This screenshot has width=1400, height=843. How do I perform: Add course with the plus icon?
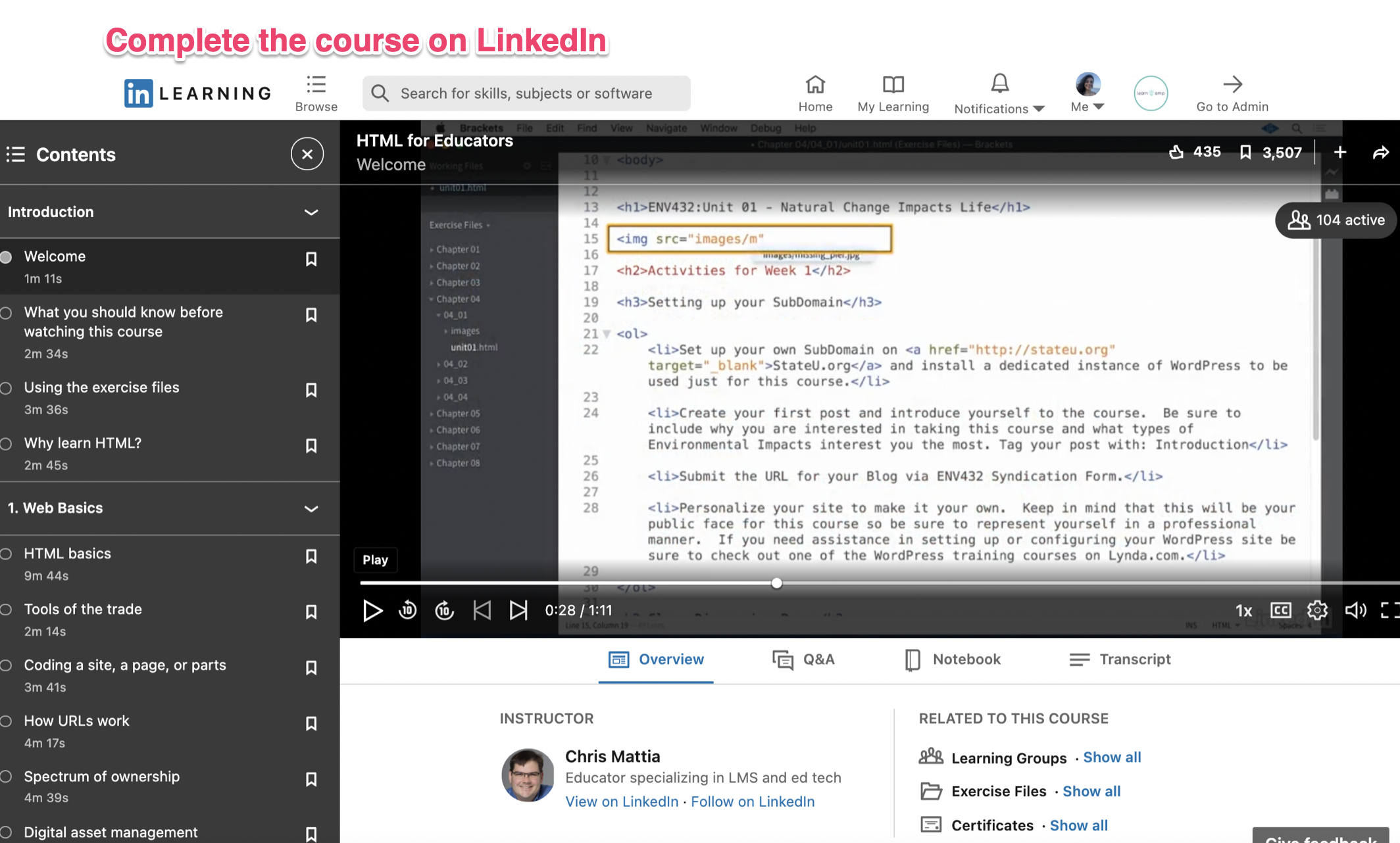pyautogui.click(x=1340, y=153)
